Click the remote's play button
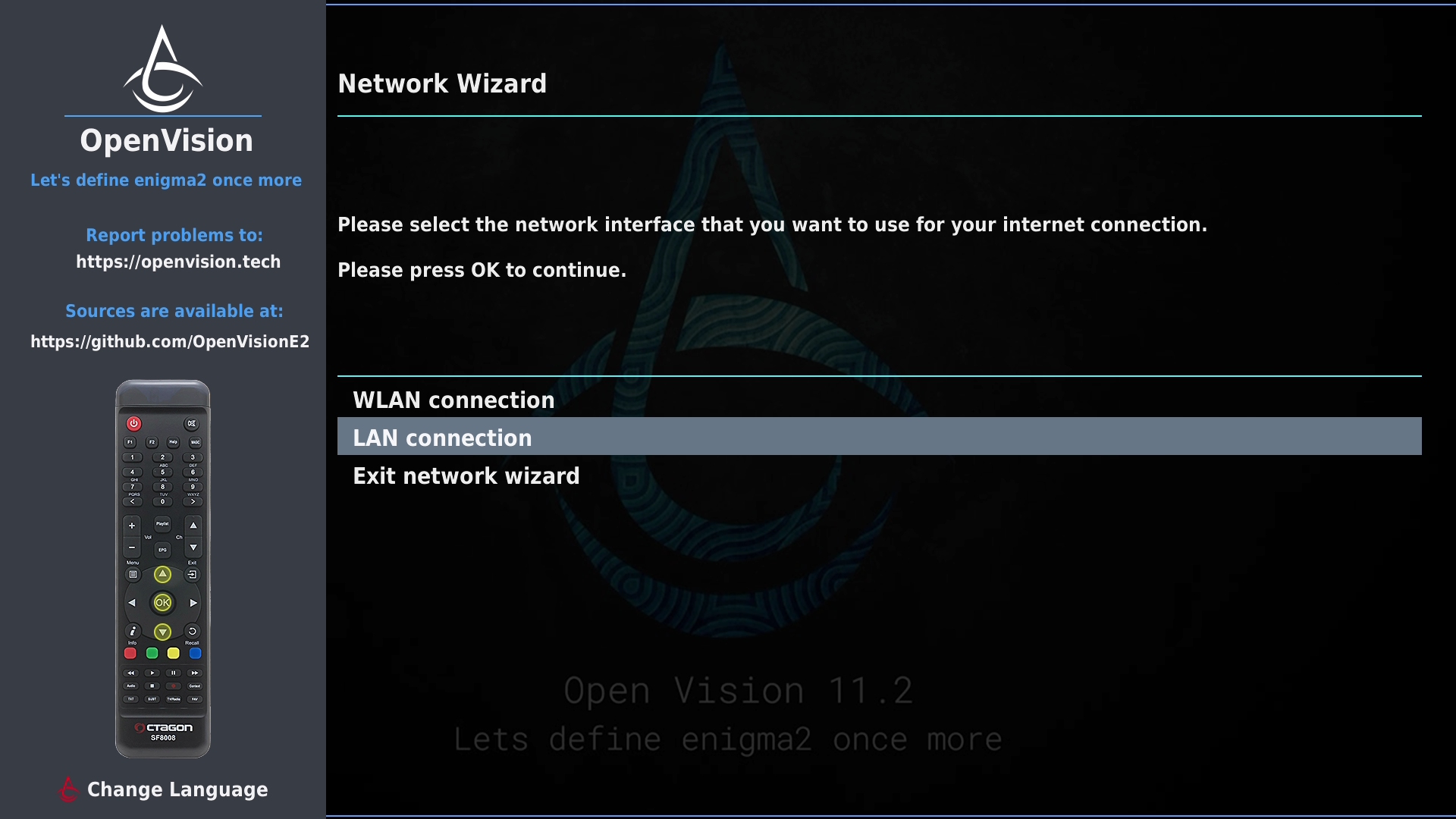This screenshot has width=1456, height=819. coord(152,673)
